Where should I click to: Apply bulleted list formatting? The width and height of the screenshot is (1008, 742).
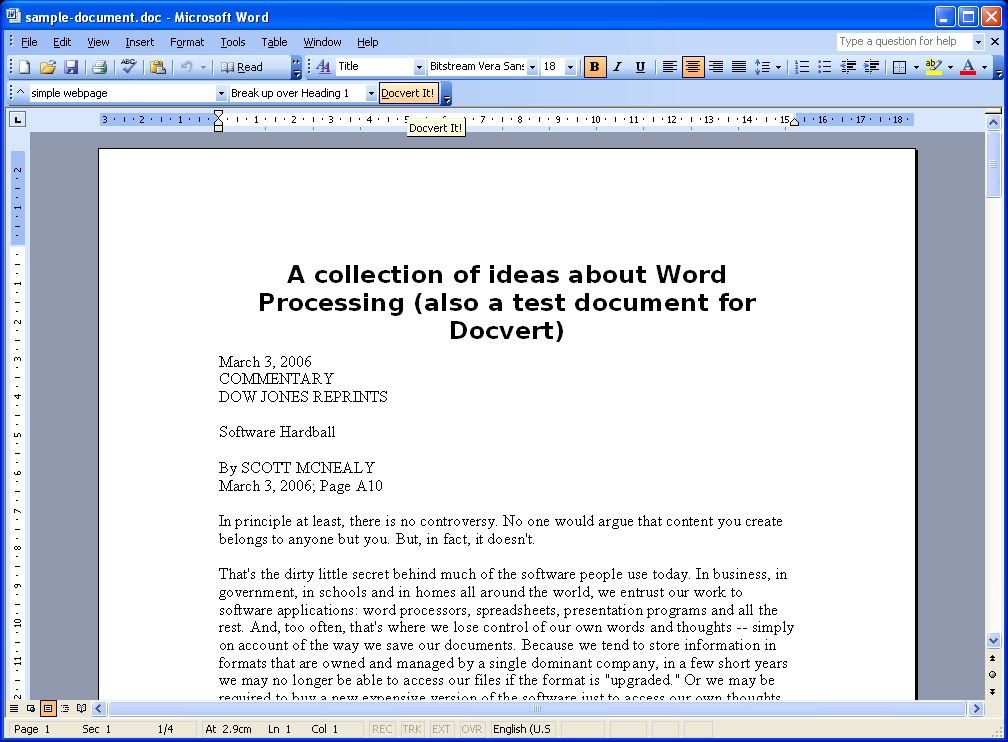(825, 67)
